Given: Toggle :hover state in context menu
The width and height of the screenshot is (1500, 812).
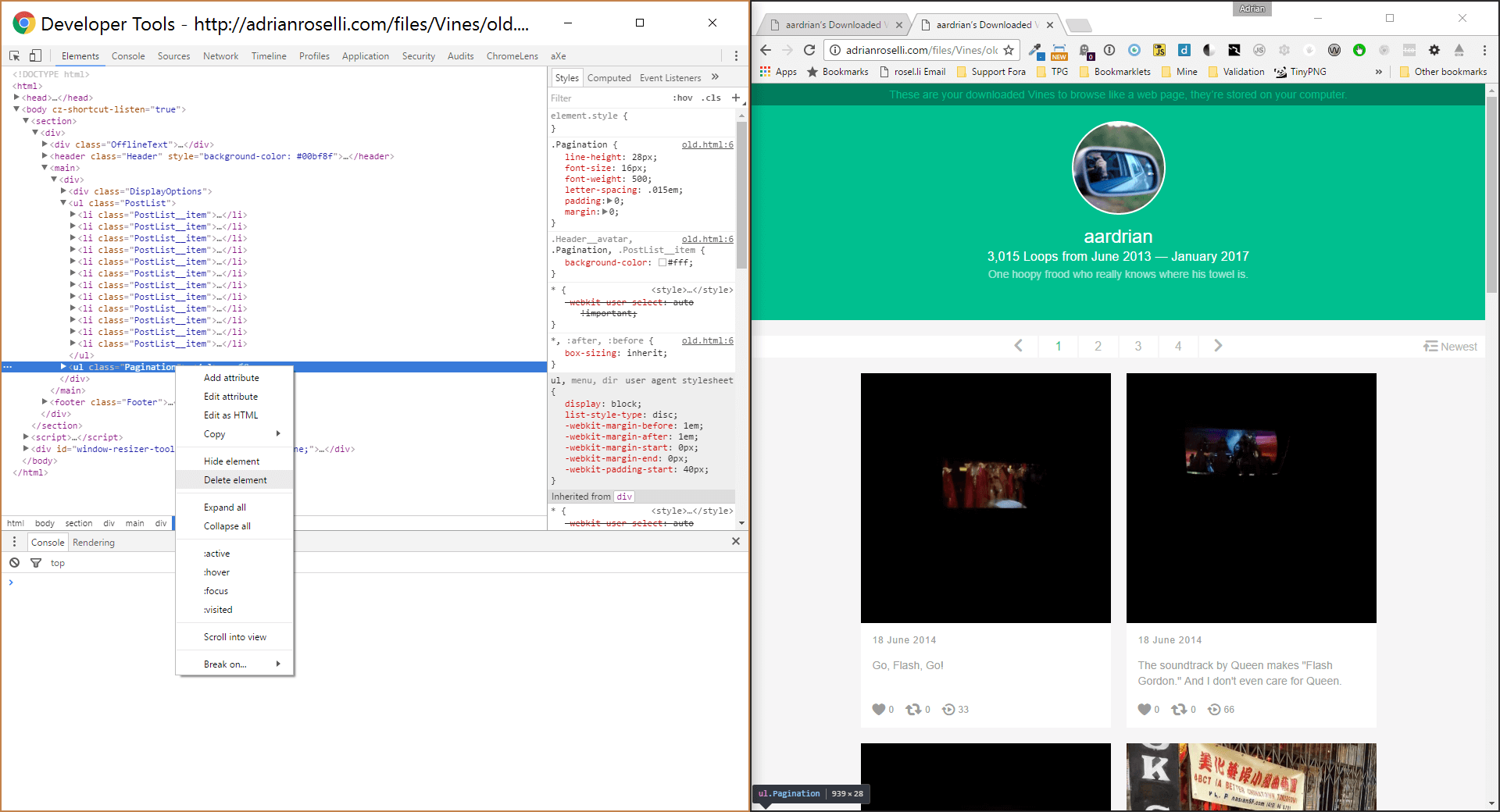Looking at the screenshot, I should coord(234,572).
